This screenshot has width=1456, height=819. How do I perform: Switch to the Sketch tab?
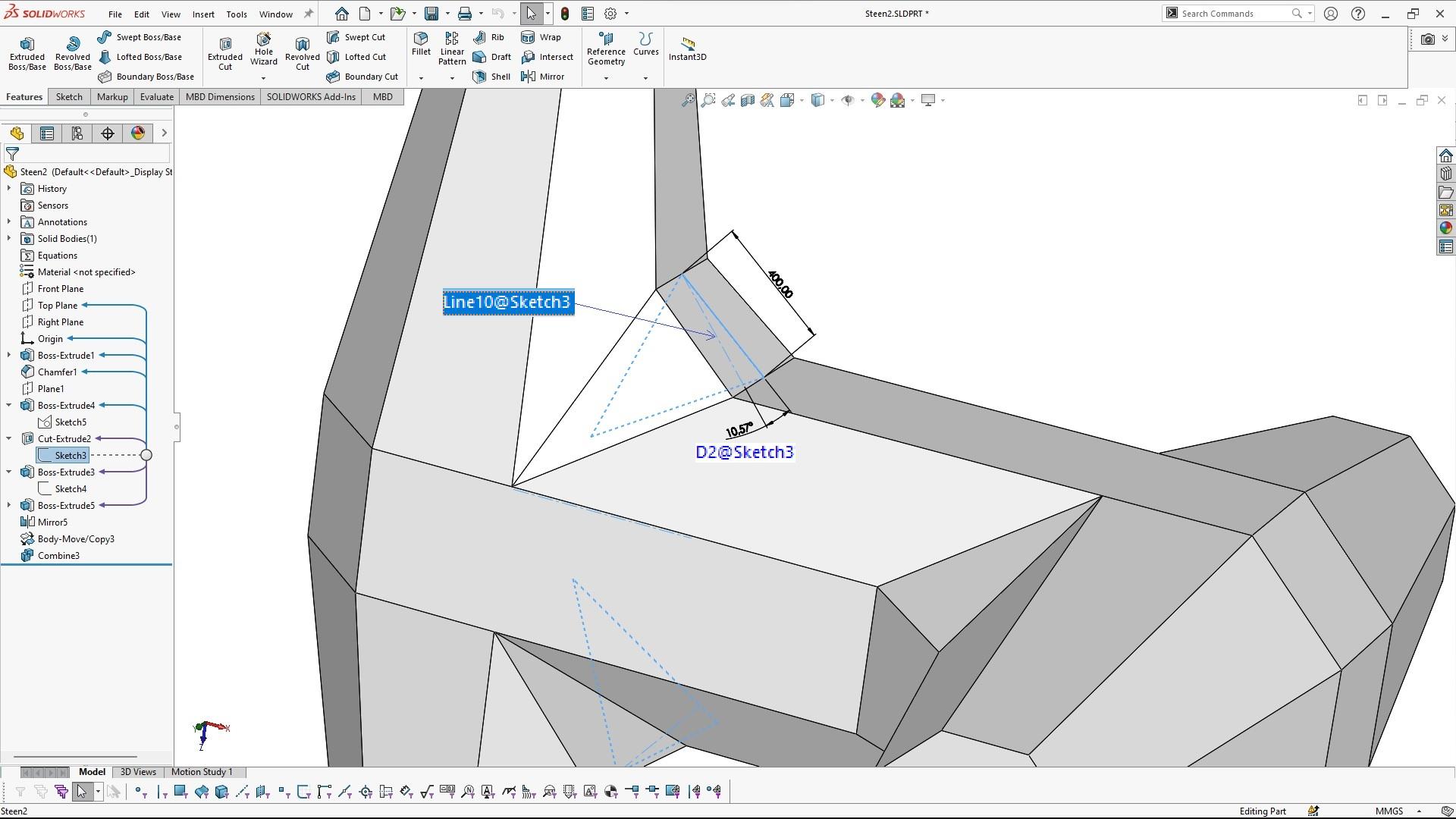(69, 97)
